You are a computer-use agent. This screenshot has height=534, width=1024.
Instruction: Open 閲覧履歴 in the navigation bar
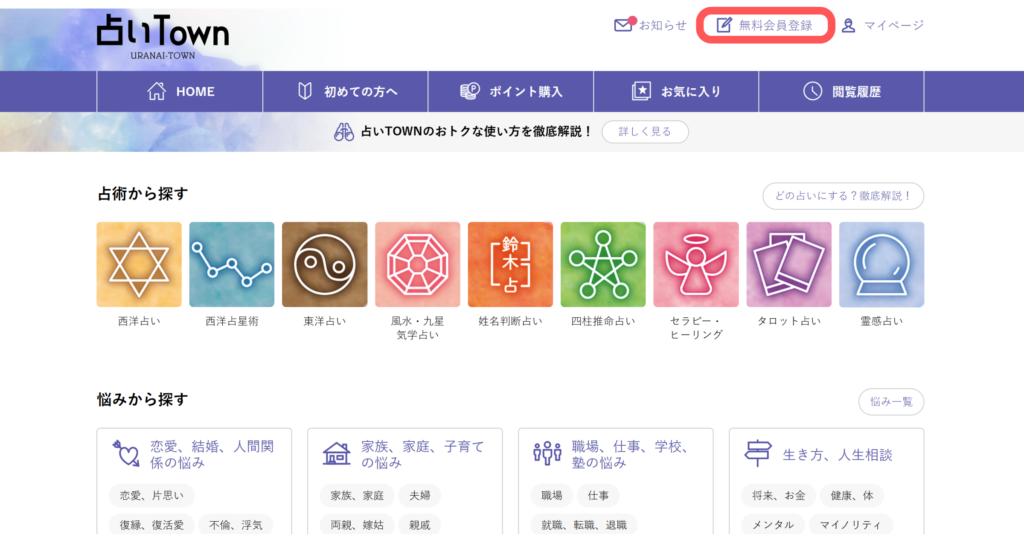pyautogui.click(x=841, y=91)
